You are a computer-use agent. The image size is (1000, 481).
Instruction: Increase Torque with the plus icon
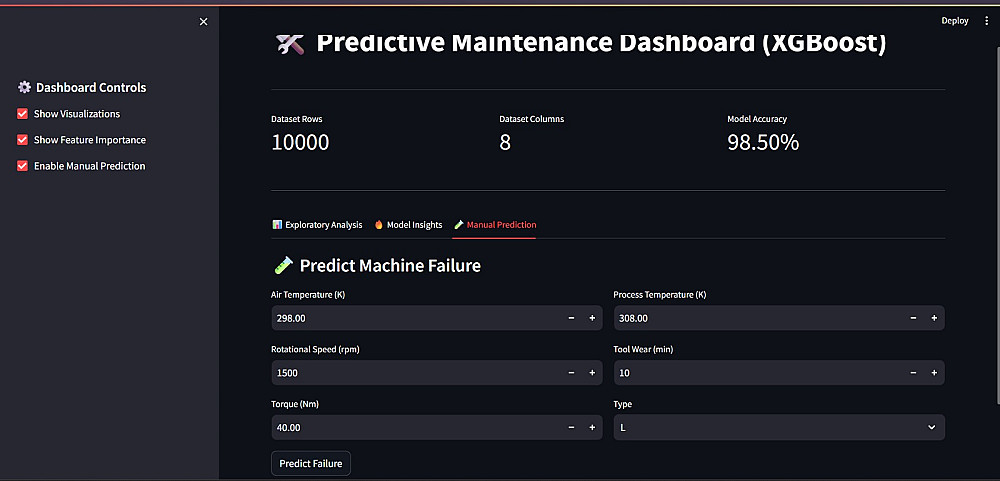click(x=592, y=427)
